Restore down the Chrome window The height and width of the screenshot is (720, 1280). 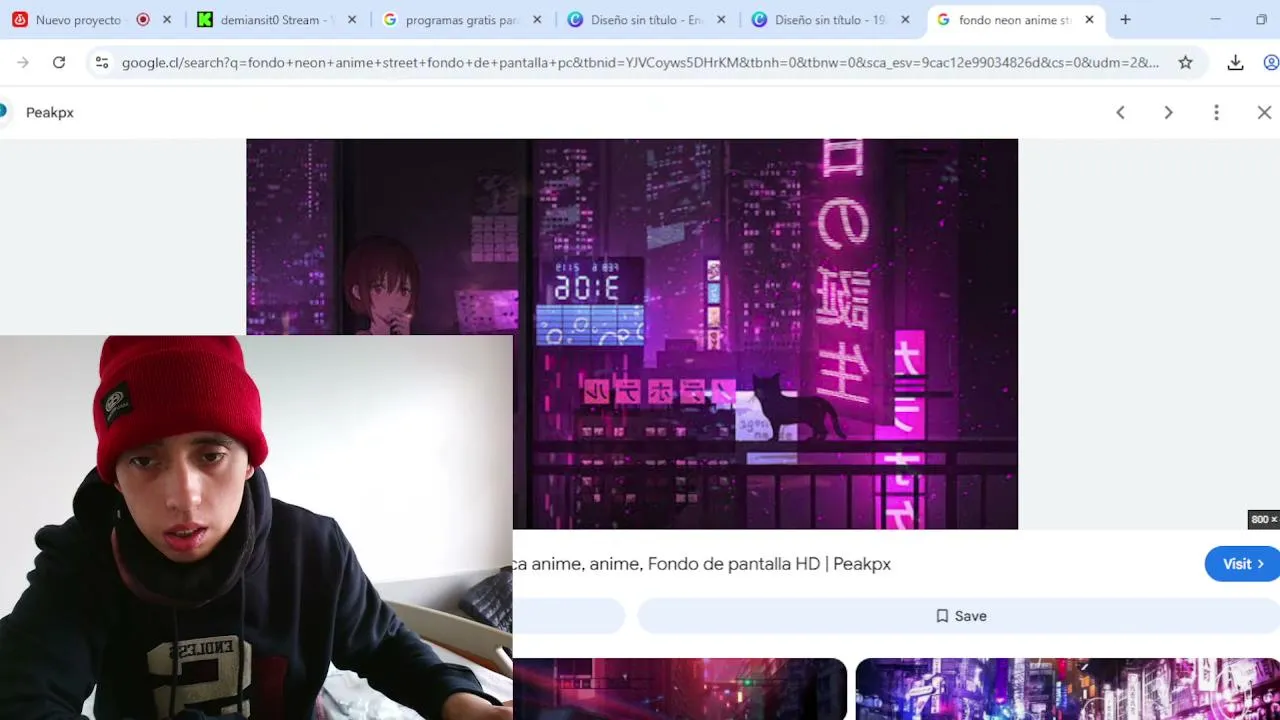pos(1261,20)
